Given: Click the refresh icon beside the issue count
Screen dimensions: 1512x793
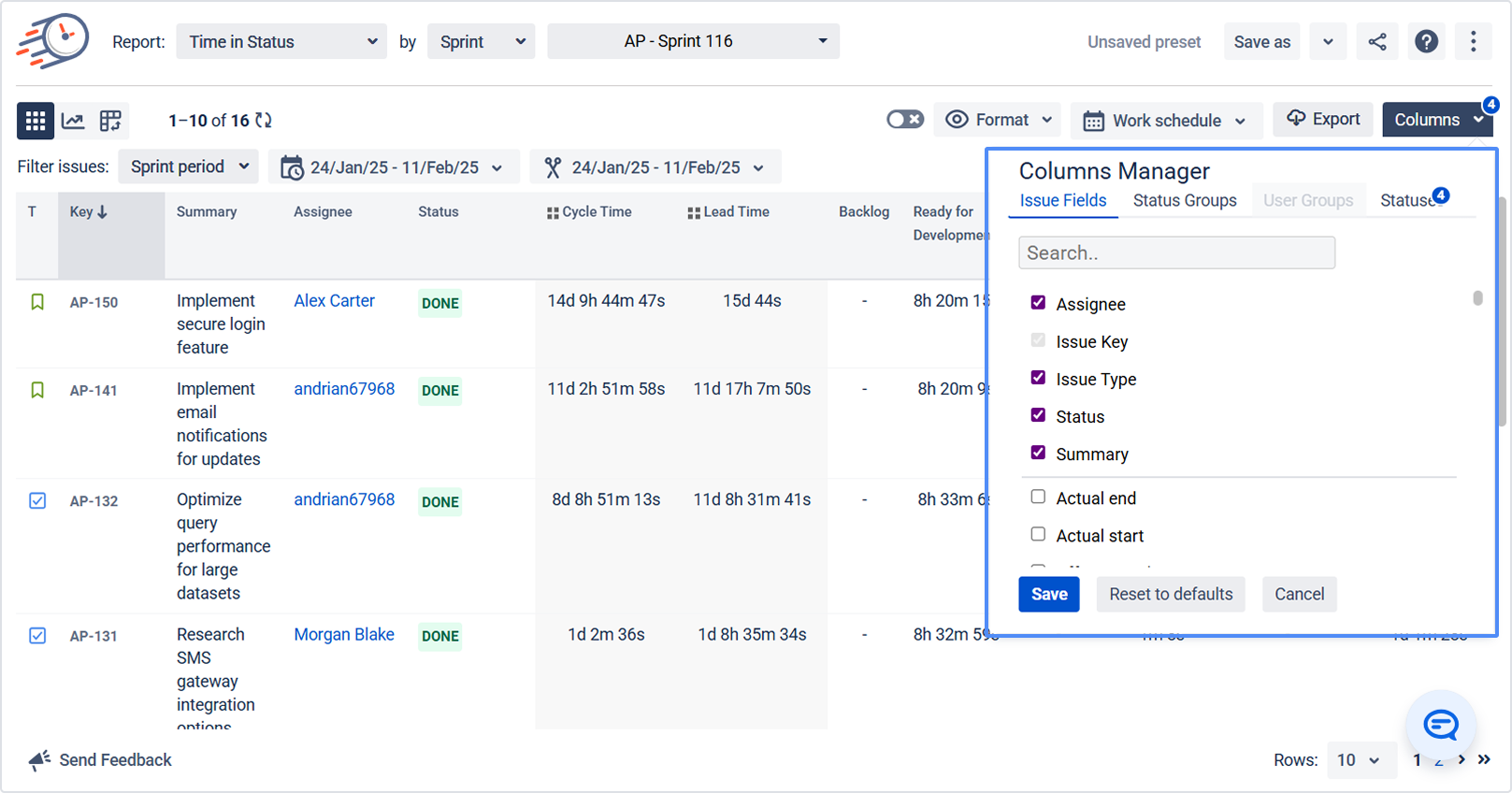Looking at the screenshot, I should coord(264,121).
